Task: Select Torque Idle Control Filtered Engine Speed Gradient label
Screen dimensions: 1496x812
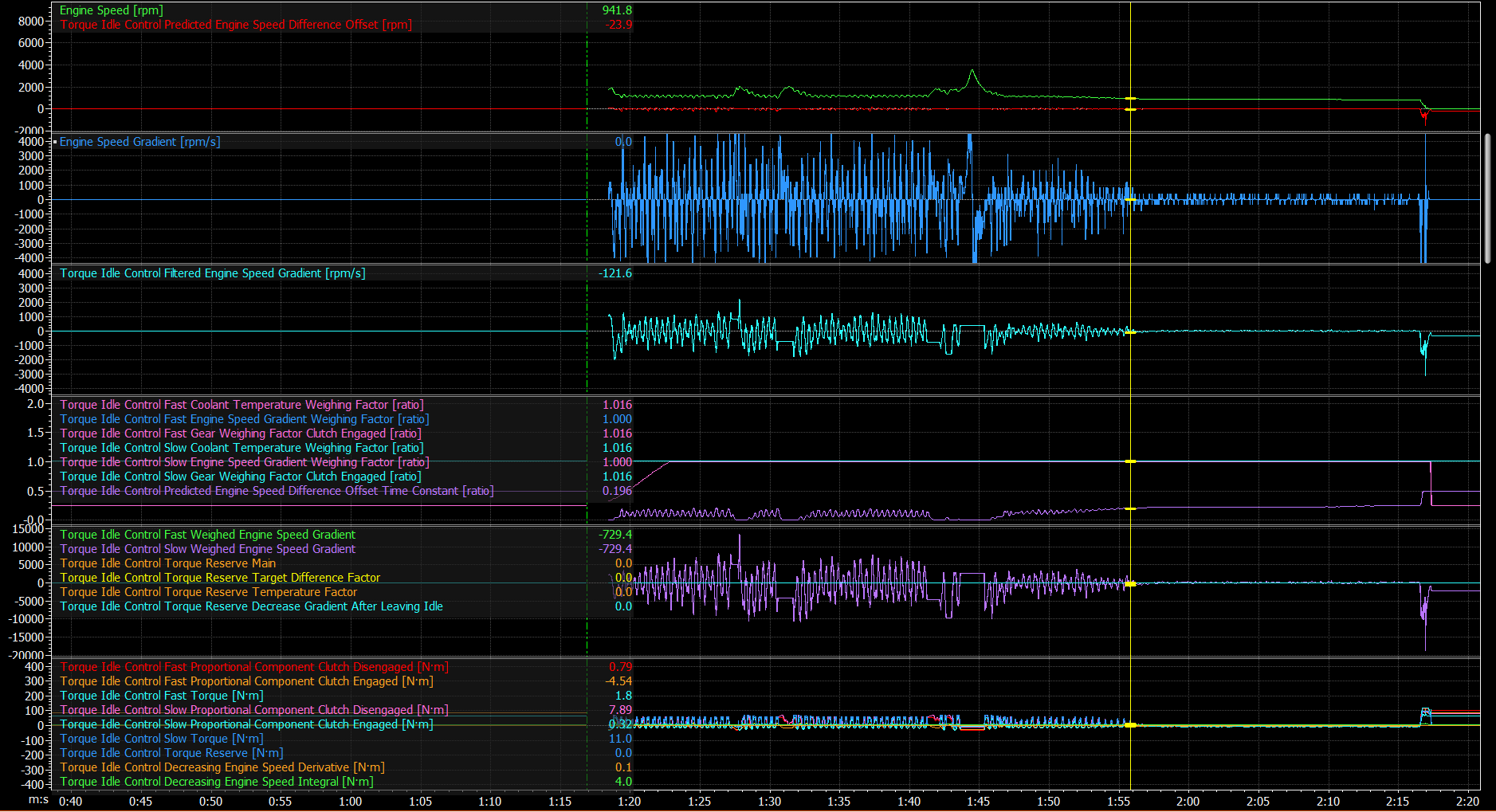Action: tap(212, 273)
